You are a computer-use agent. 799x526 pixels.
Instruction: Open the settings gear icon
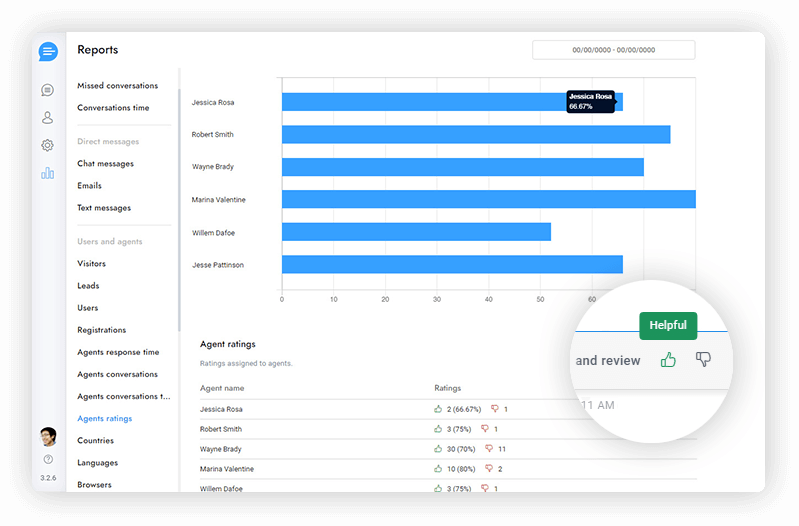click(x=48, y=145)
